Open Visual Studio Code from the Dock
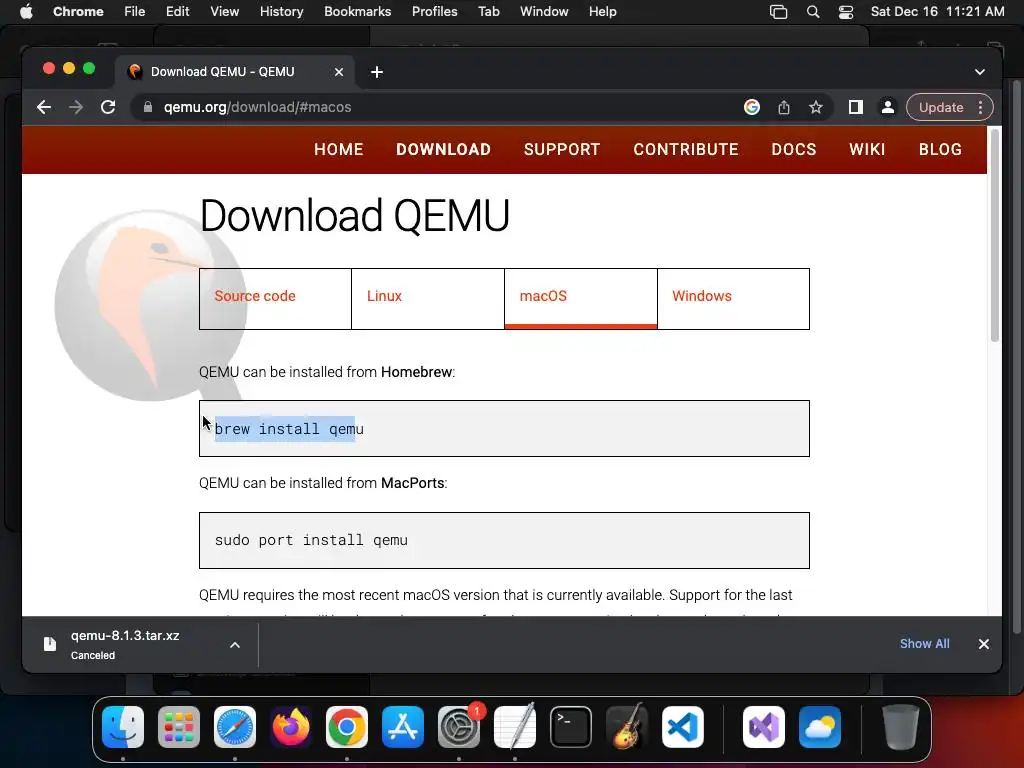Image resolution: width=1024 pixels, height=768 pixels. (682, 727)
